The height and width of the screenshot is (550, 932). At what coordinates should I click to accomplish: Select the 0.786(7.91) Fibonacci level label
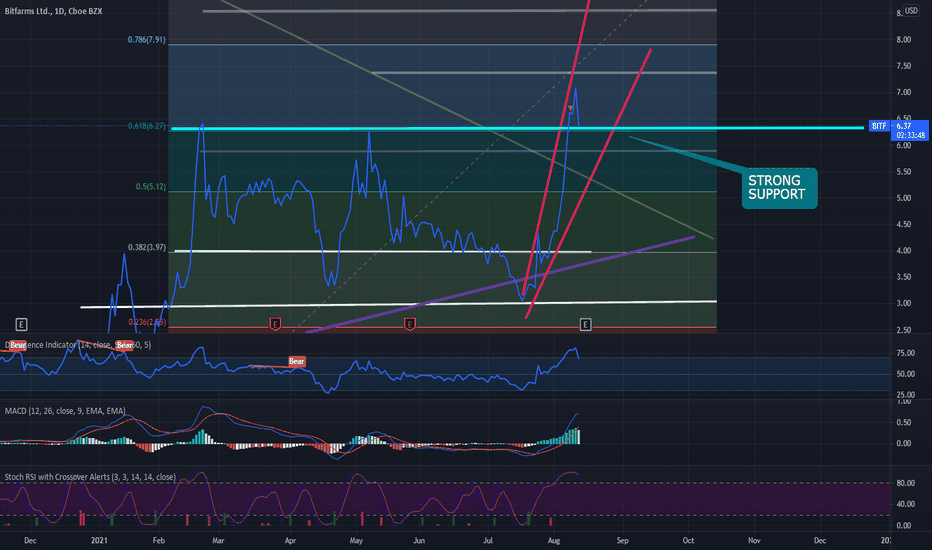pos(147,40)
